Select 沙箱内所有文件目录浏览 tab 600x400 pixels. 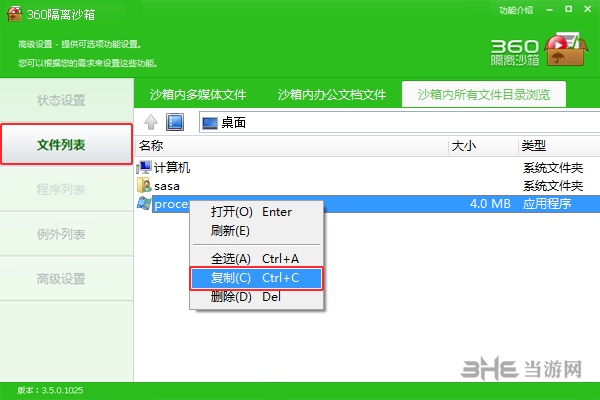(484, 95)
